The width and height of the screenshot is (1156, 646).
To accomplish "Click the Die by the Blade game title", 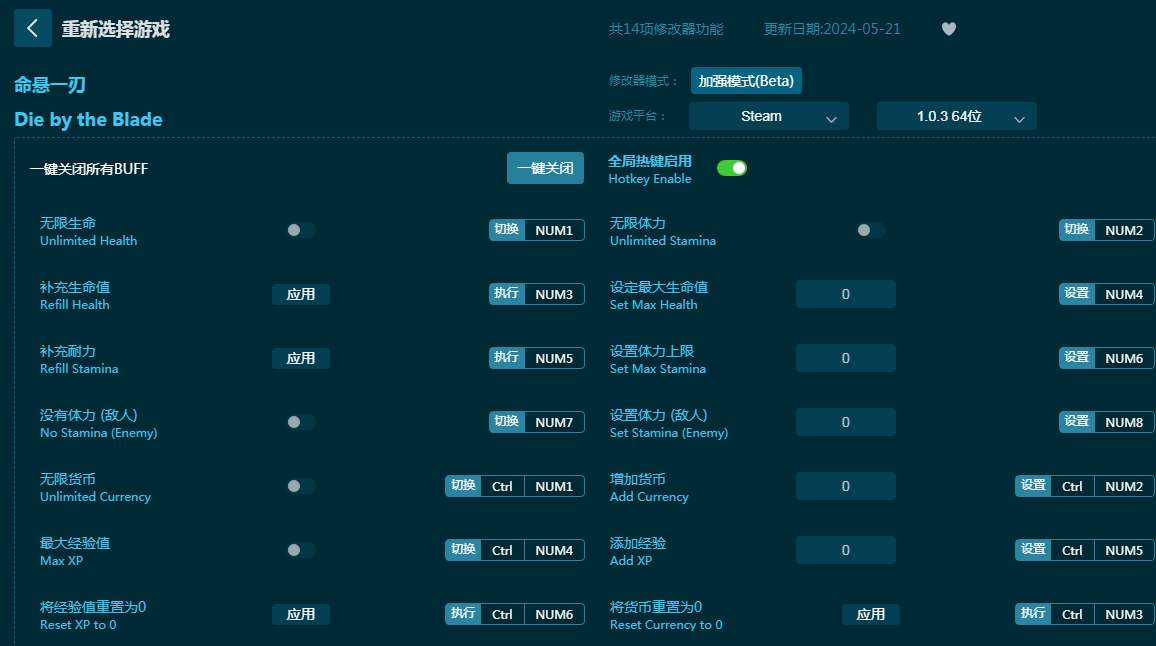I will click(88, 119).
